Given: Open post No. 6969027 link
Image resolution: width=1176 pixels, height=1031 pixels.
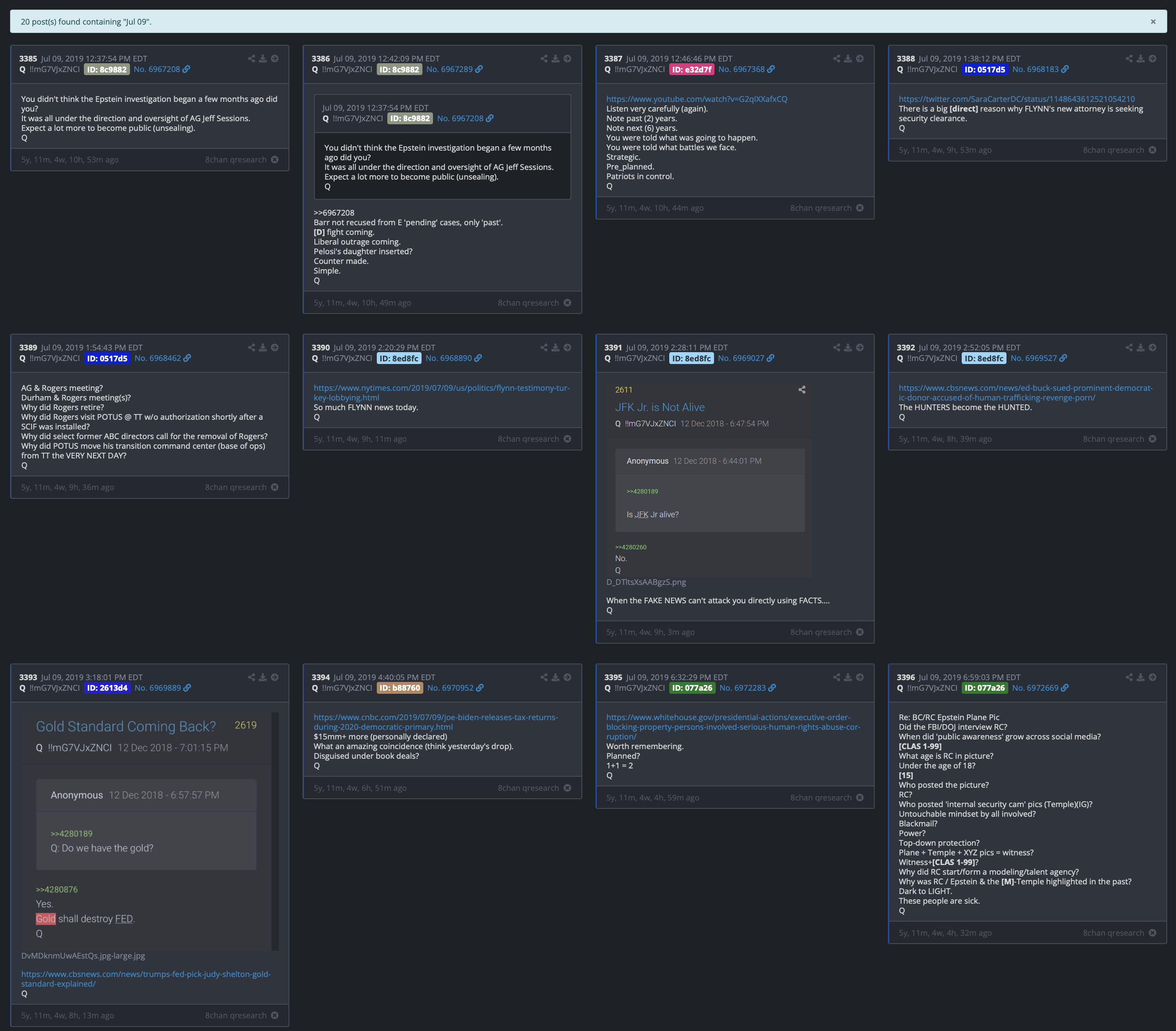Looking at the screenshot, I should 741,358.
